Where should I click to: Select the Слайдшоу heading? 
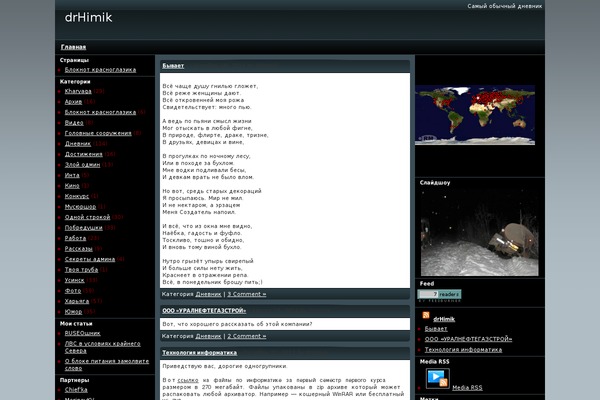click(435, 183)
